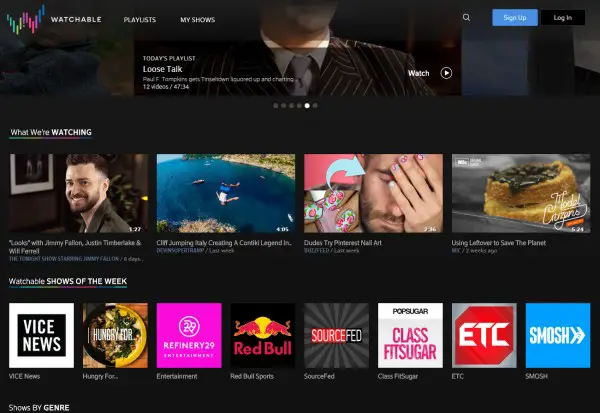Click the SourceFed label
The height and width of the screenshot is (413, 600).
(x=319, y=376)
